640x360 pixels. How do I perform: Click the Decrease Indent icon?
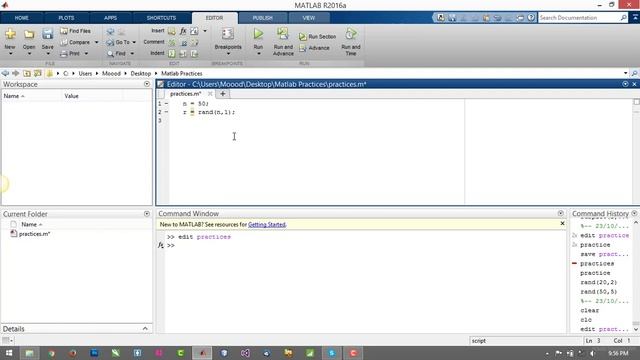point(194,53)
